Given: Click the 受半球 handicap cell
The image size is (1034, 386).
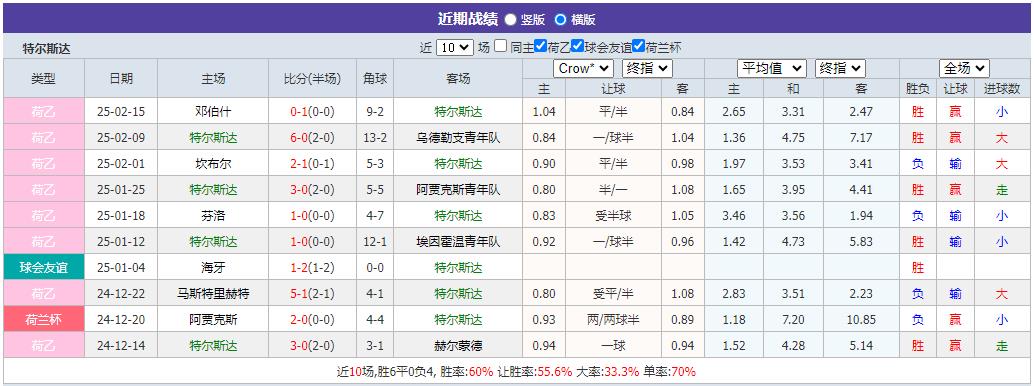Looking at the screenshot, I should [613, 216].
